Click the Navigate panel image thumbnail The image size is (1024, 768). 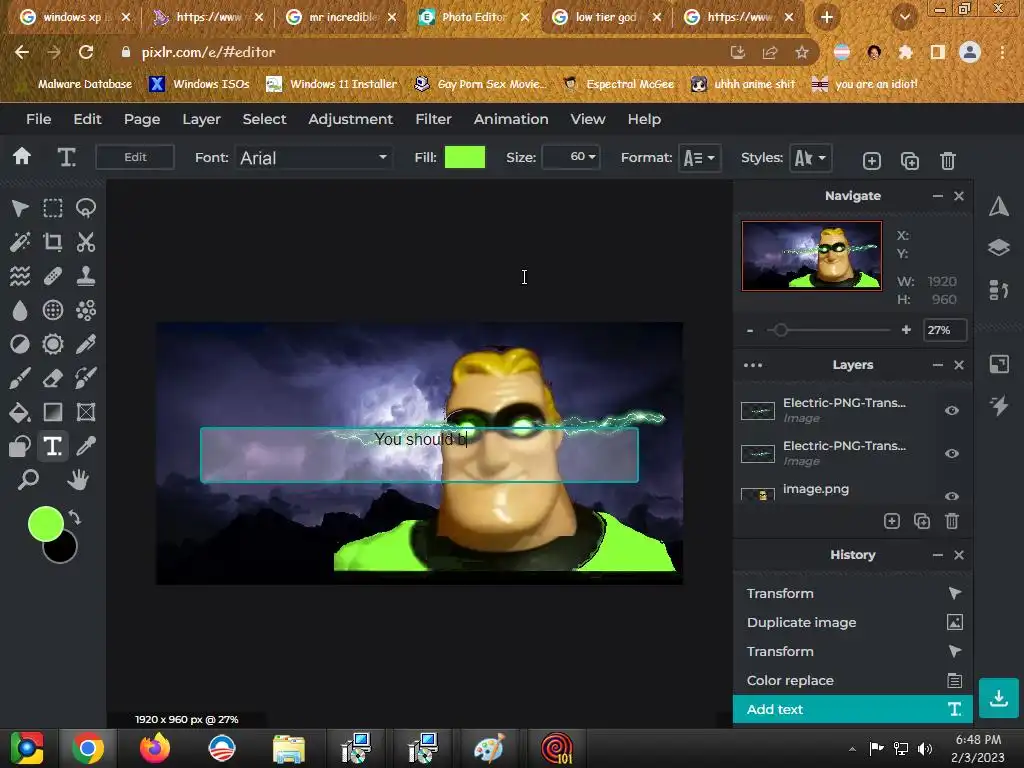click(812, 255)
